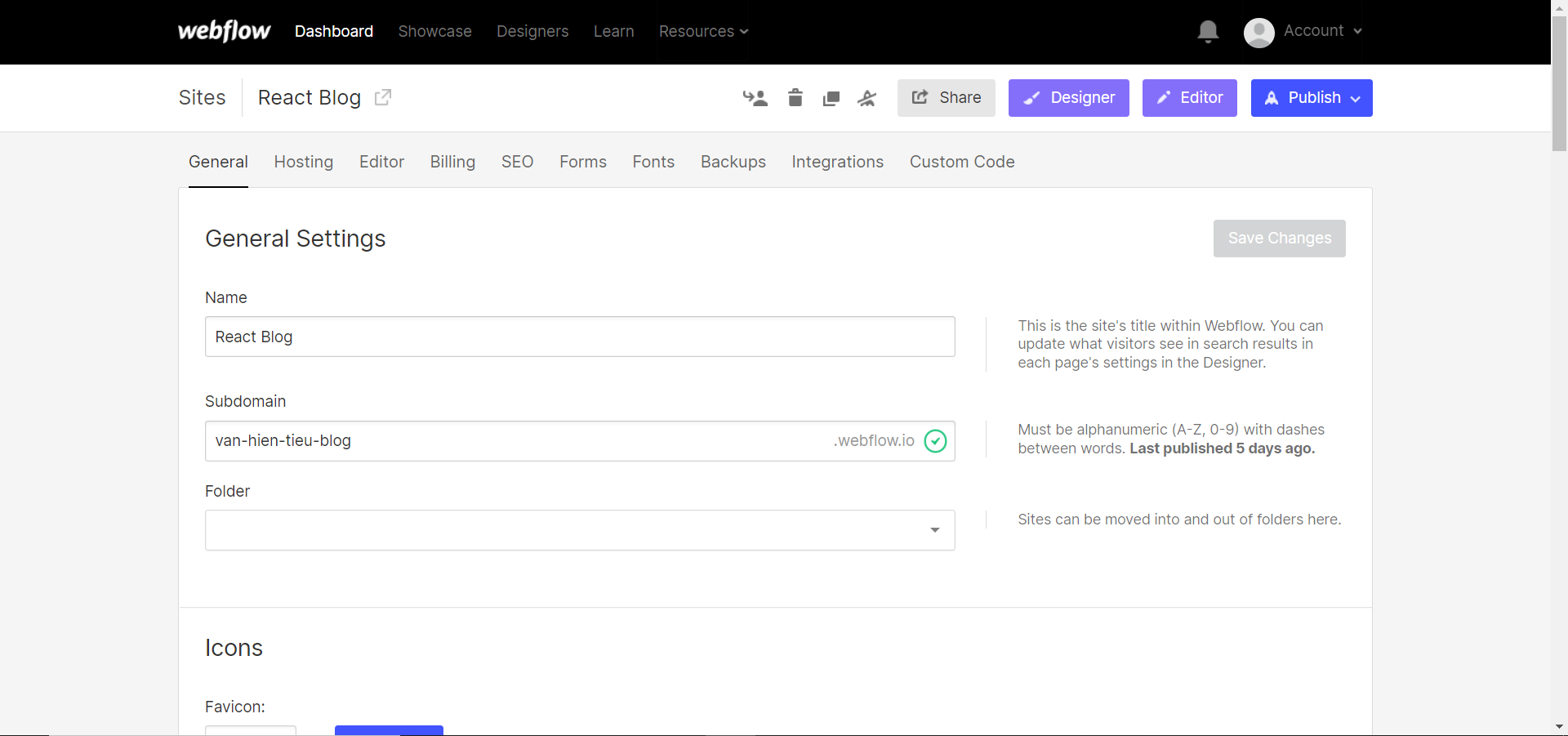Open the notifications bell
1568x736 pixels.
tap(1208, 32)
